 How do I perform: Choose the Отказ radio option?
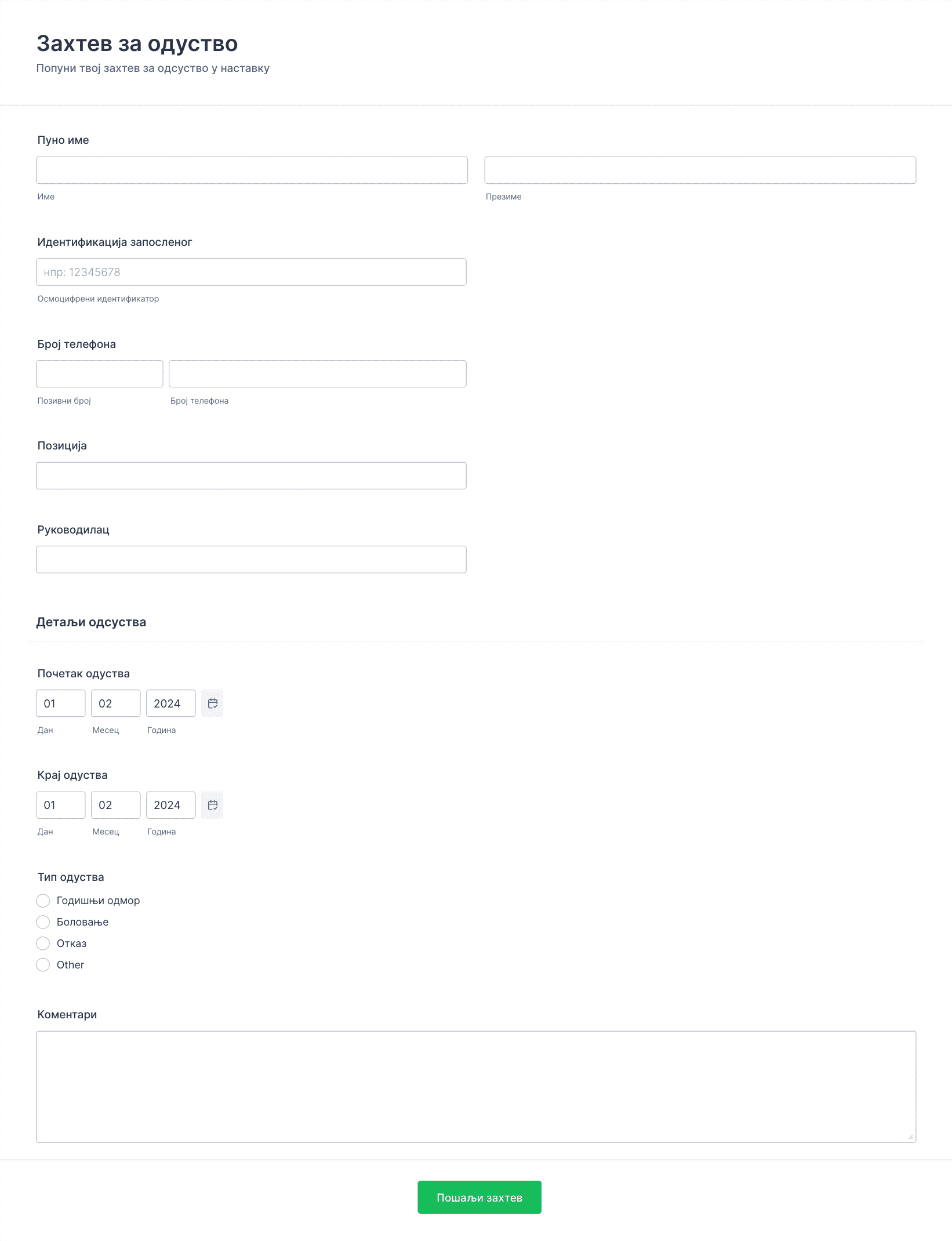tap(43, 944)
